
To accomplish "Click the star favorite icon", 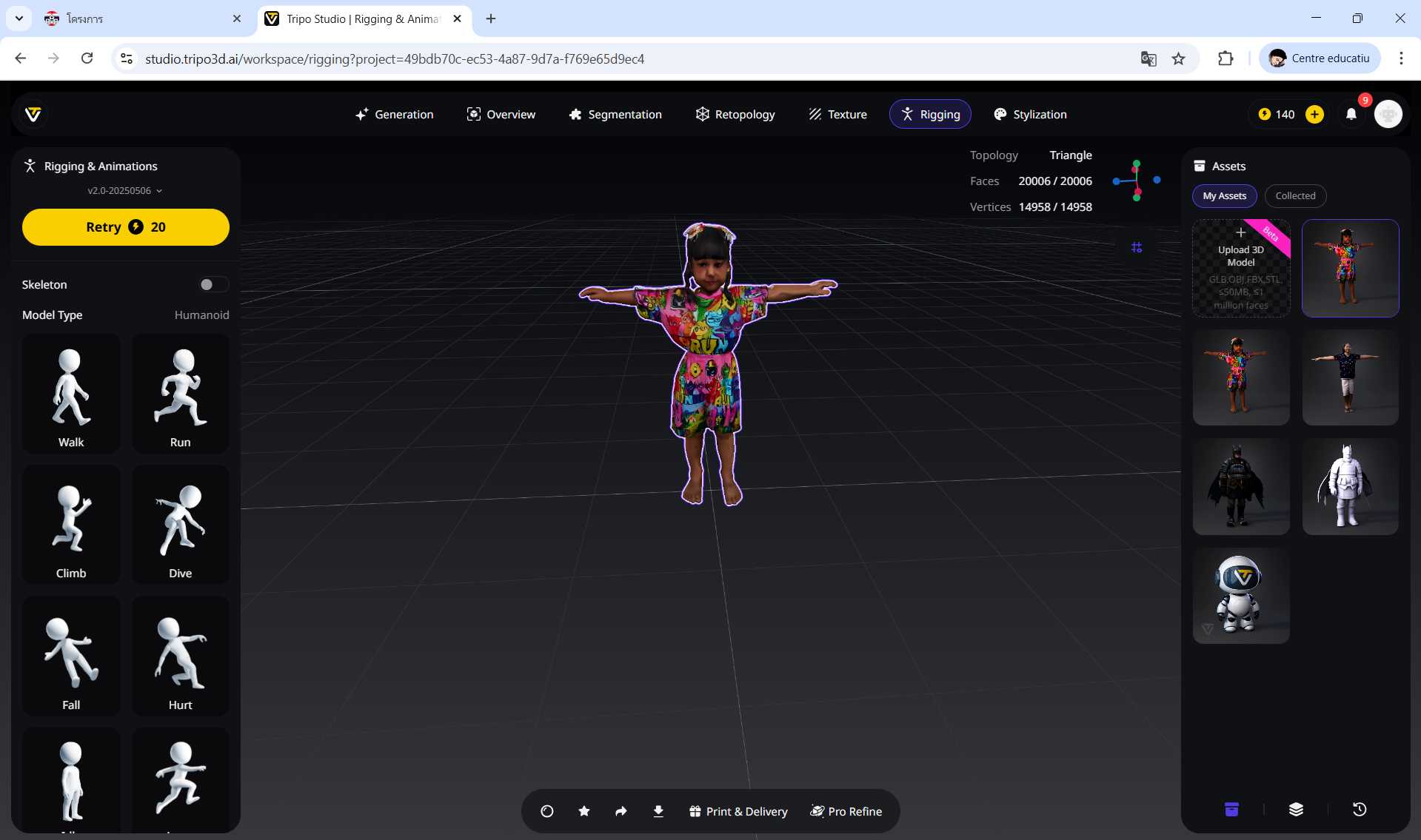I will 584,811.
